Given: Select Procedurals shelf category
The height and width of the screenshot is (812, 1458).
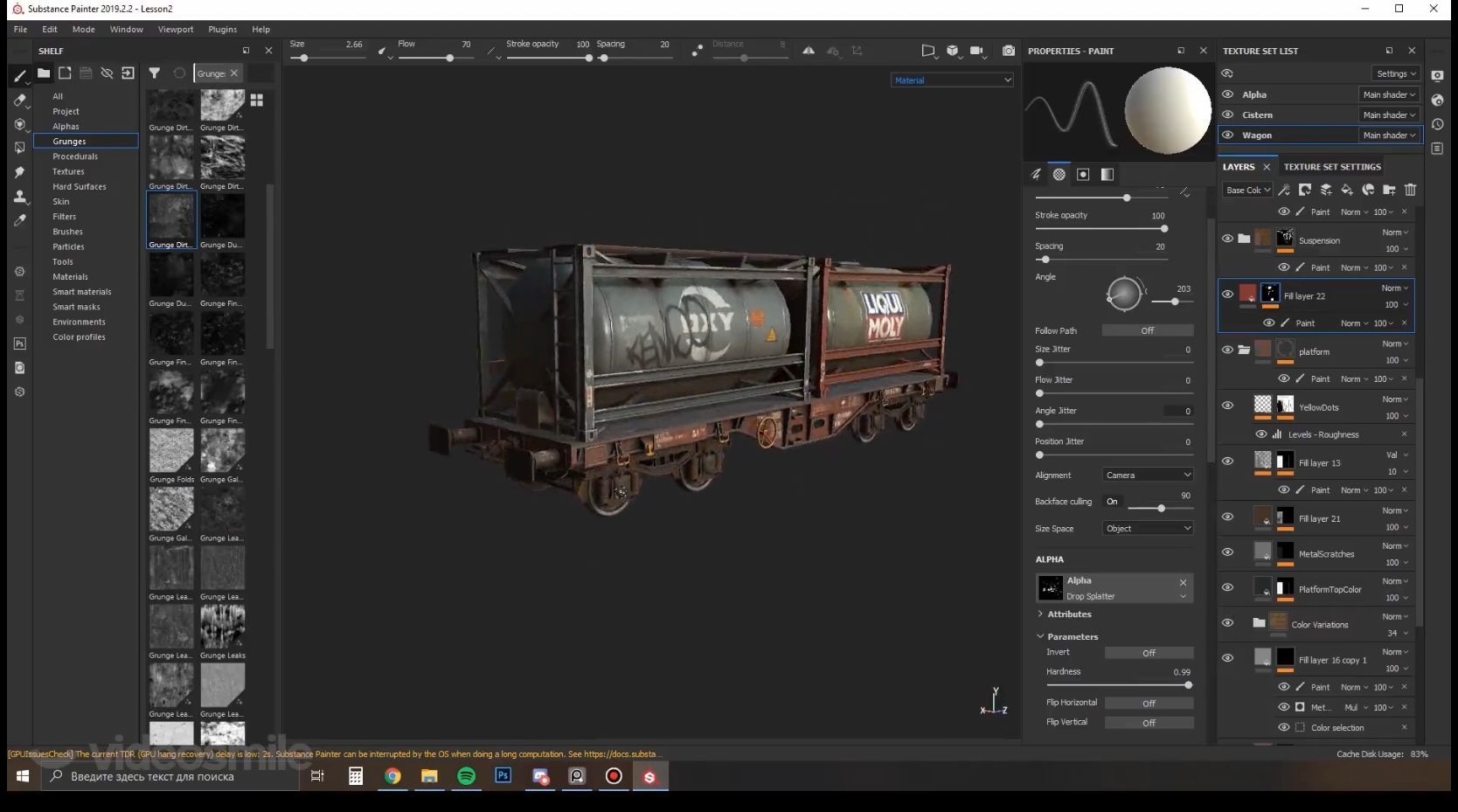Looking at the screenshot, I should coord(75,156).
